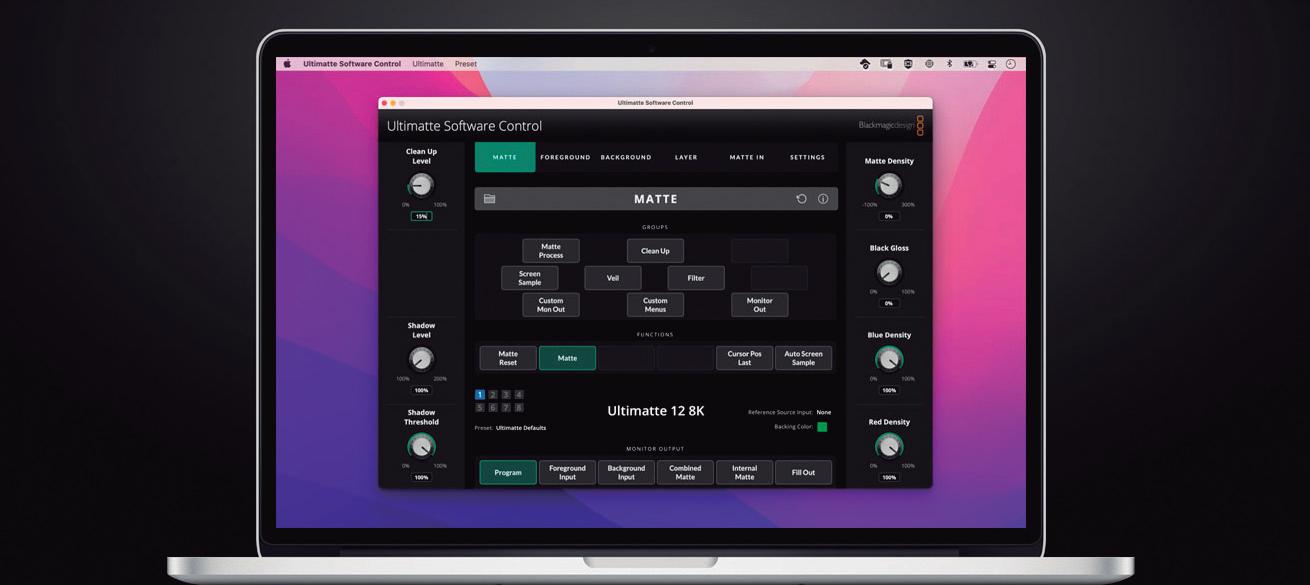Select Ultimatte unit number 1
The height and width of the screenshot is (585, 1310).
[x=480, y=395]
